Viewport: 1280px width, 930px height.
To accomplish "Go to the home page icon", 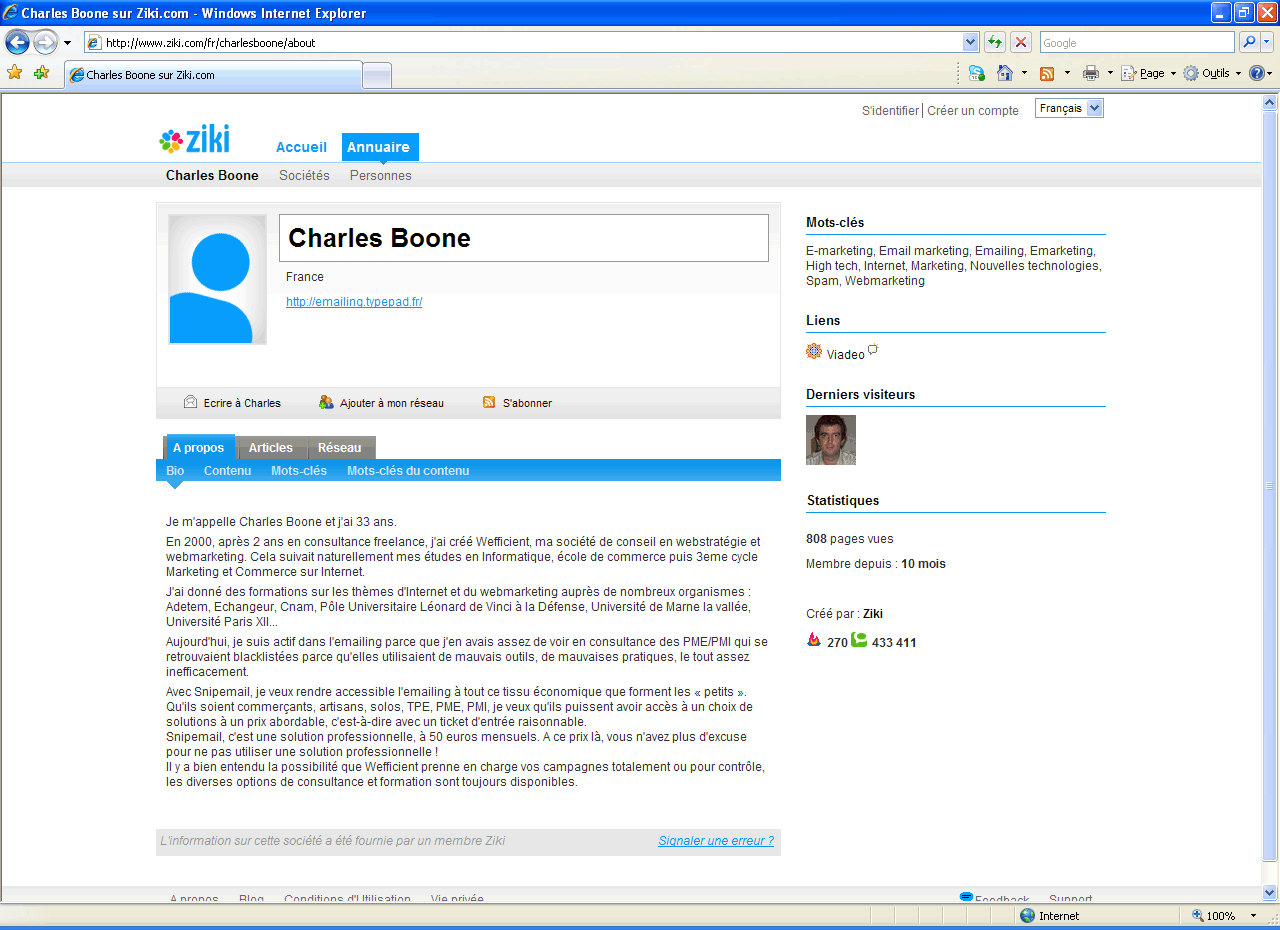I will pos(1006,73).
